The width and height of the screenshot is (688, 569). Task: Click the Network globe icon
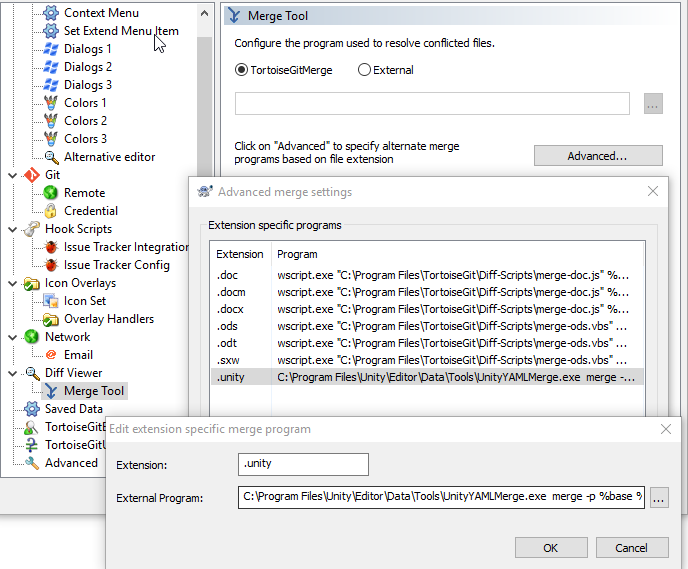tap(32, 337)
